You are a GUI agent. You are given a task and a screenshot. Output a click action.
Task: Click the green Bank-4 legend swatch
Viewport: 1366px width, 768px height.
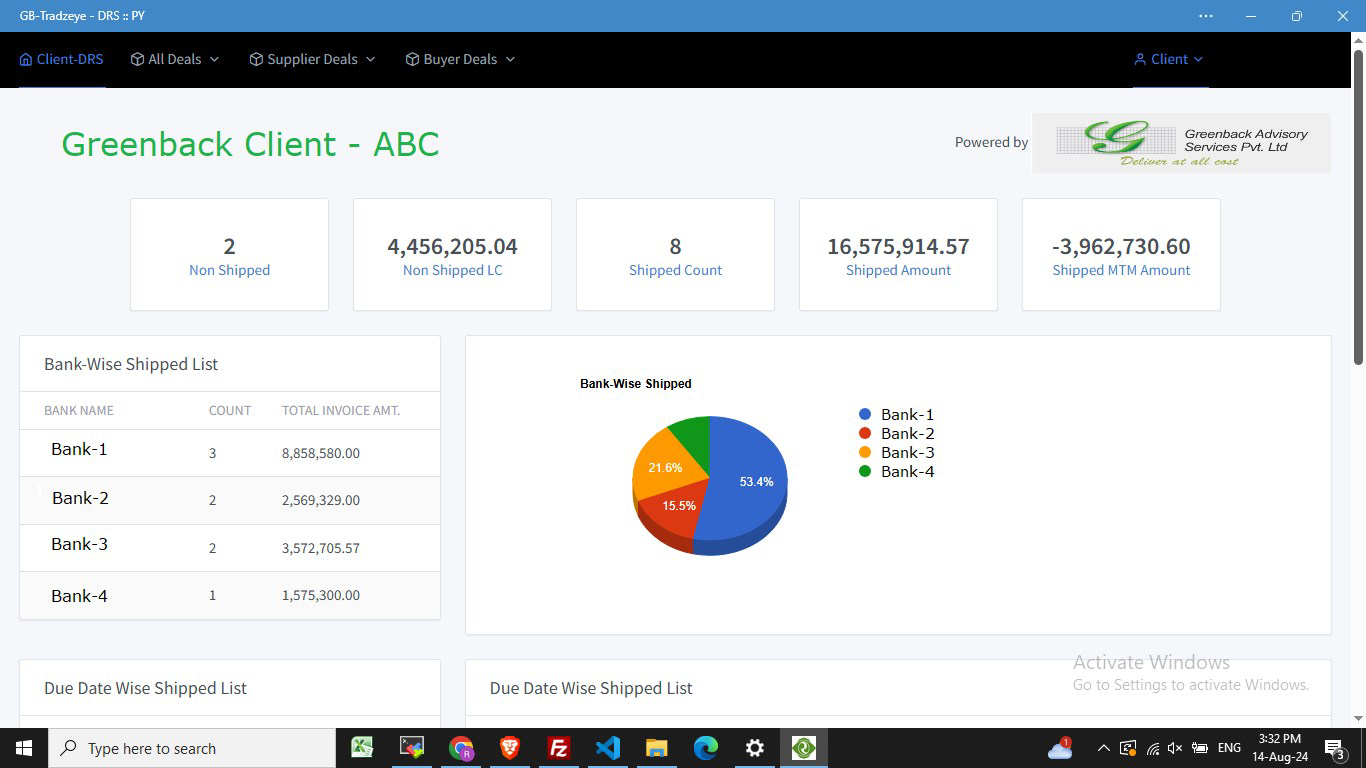pyautogui.click(x=865, y=471)
